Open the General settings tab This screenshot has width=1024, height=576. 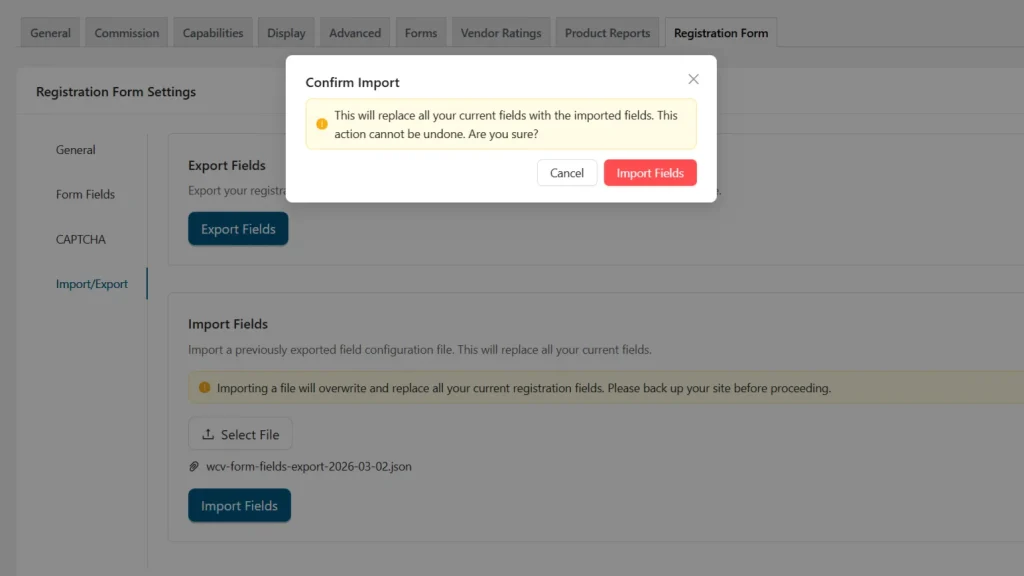click(50, 33)
